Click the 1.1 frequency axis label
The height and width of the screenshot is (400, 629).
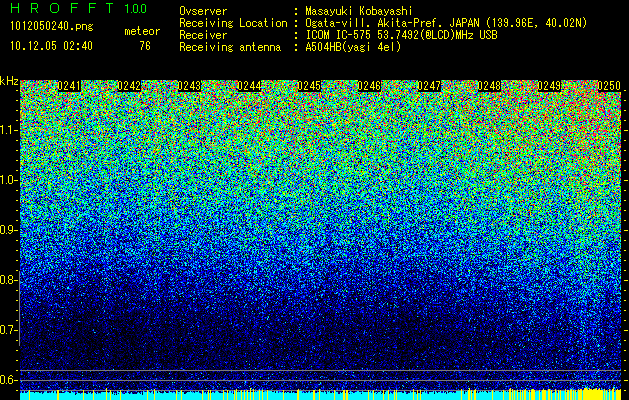click(x=9, y=130)
